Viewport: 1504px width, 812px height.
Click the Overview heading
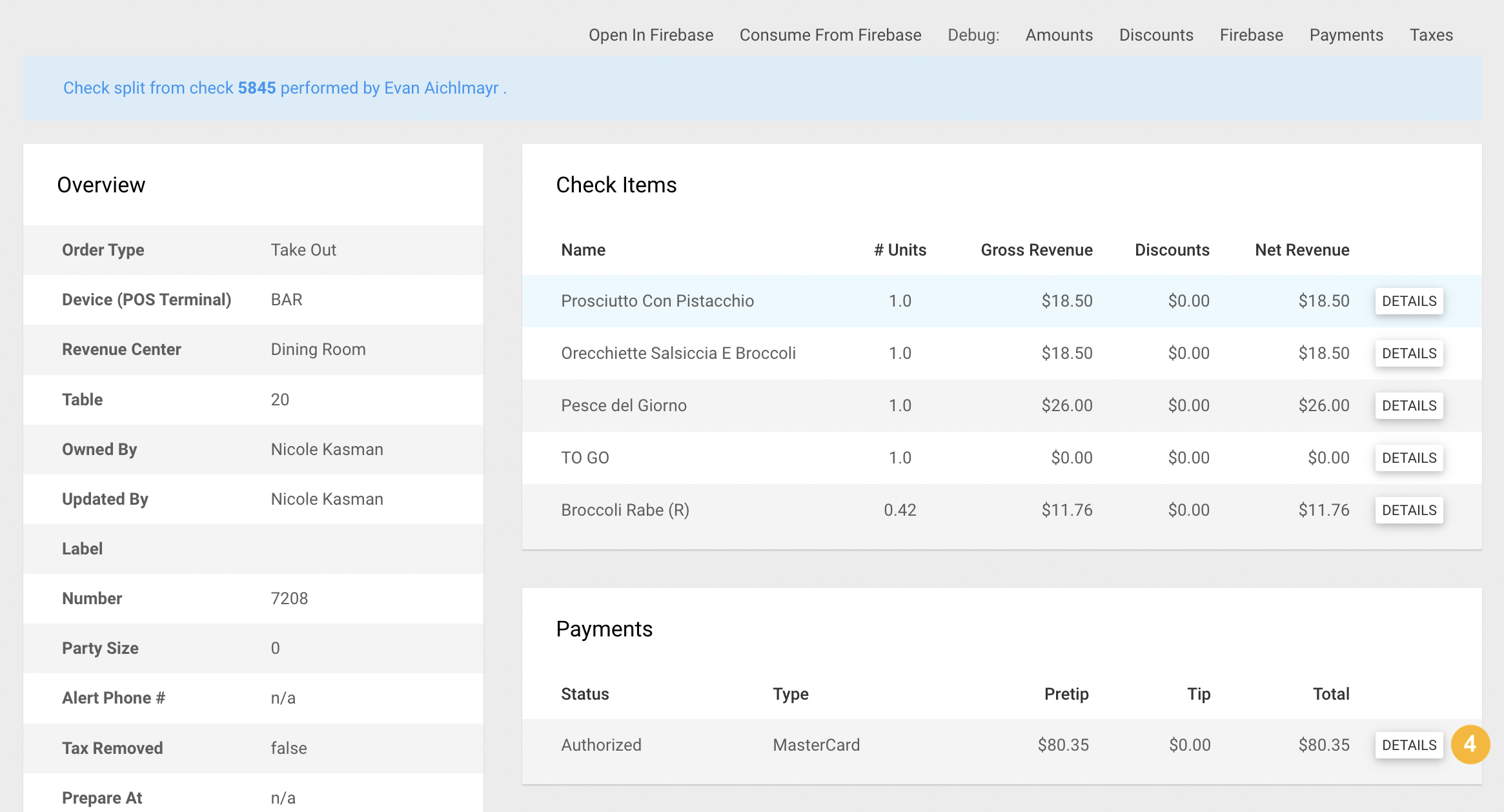101,185
